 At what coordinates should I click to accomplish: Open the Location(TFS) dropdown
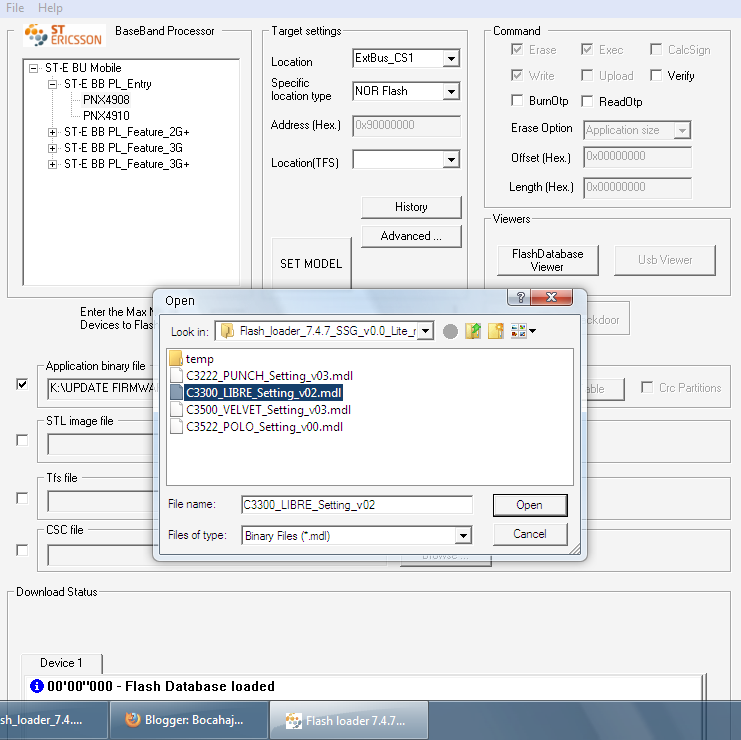(451, 159)
